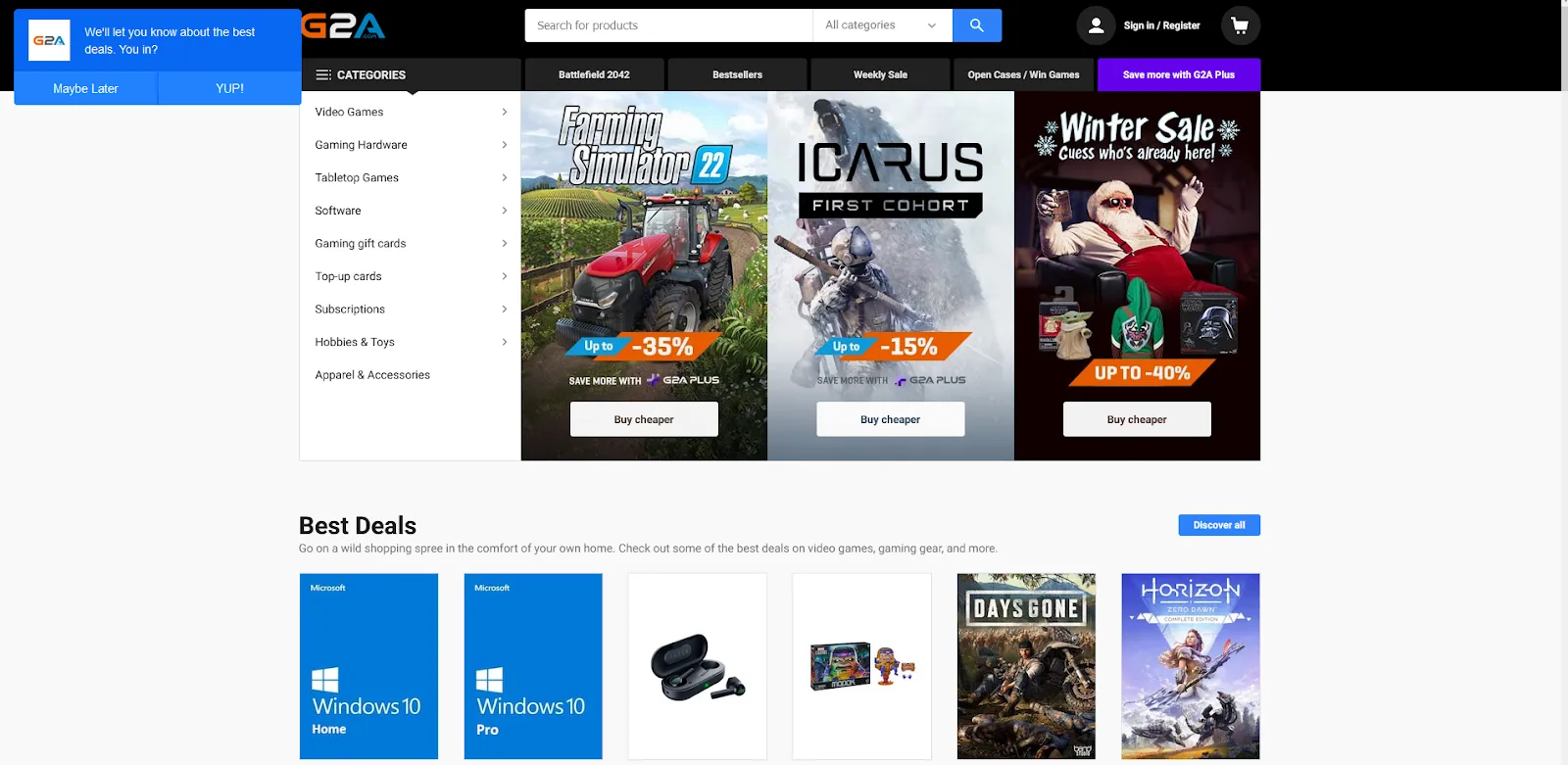Screen dimensions: 1568x765
Task: Click the G2A icon in notification popup
Action: [x=49, y=40]
